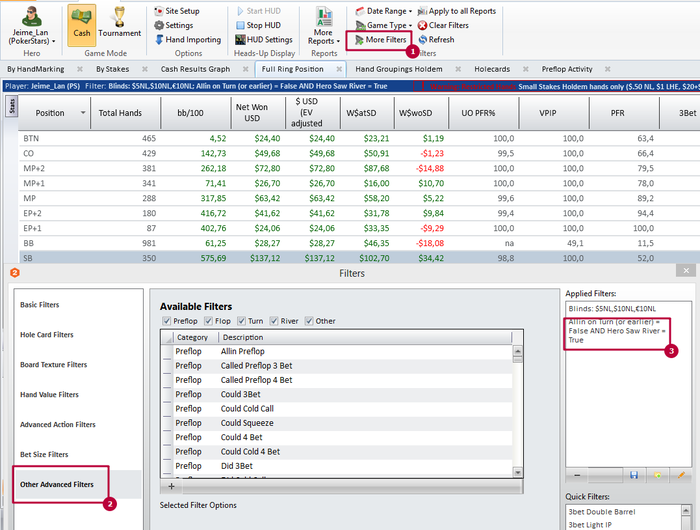
Task: Click Clear Filters
Action: (443, 25)
